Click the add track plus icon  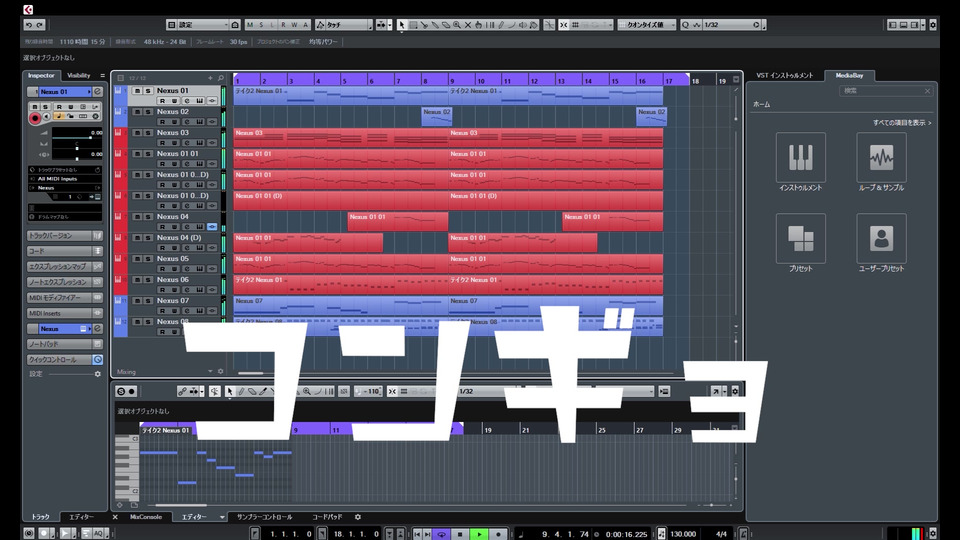(x=210, y=78)
